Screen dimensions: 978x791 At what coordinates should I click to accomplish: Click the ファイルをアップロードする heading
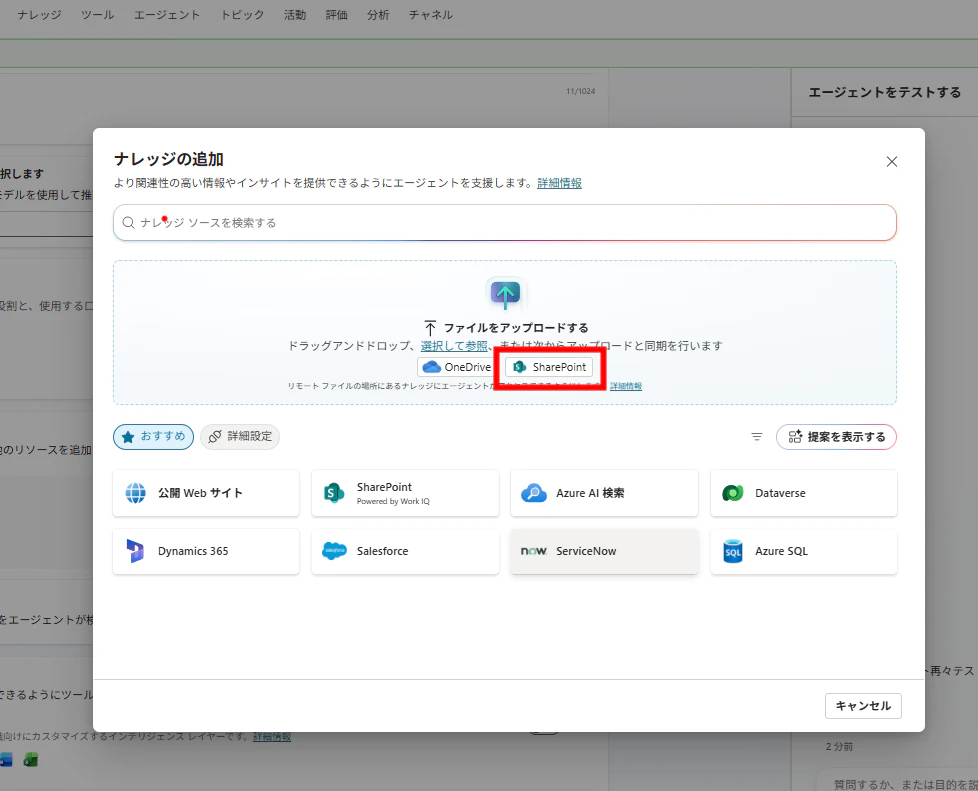[516, 328]
